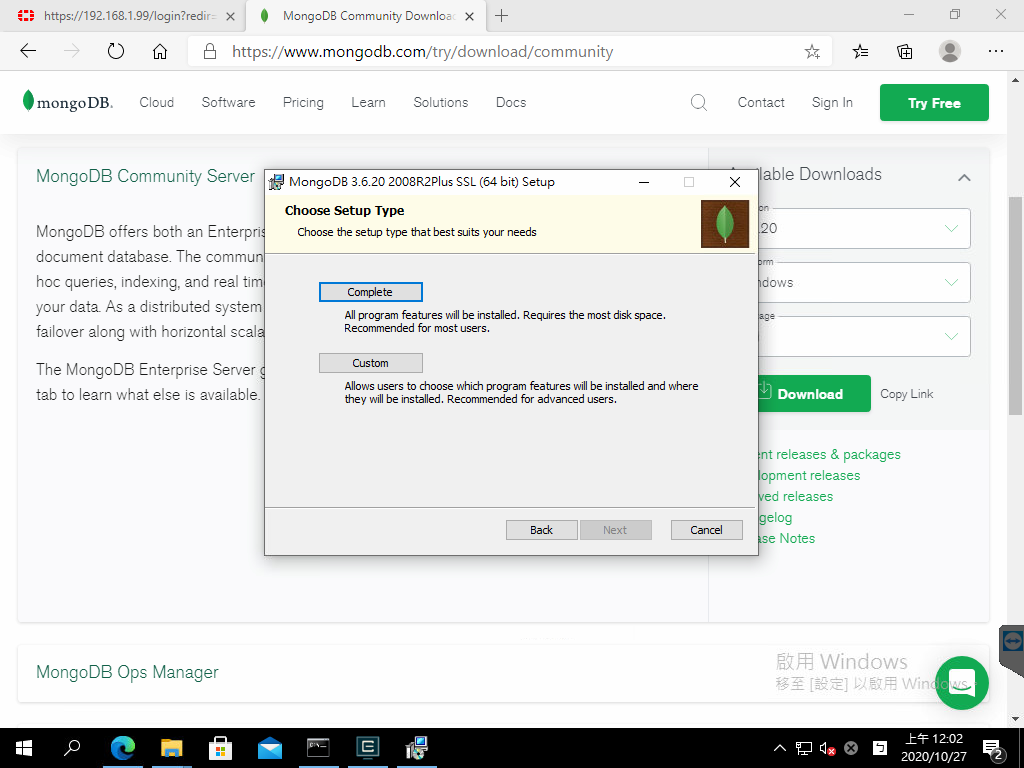Open the Current releases & packages link
Screen dimensions: 1024x768
coord(829,455)
